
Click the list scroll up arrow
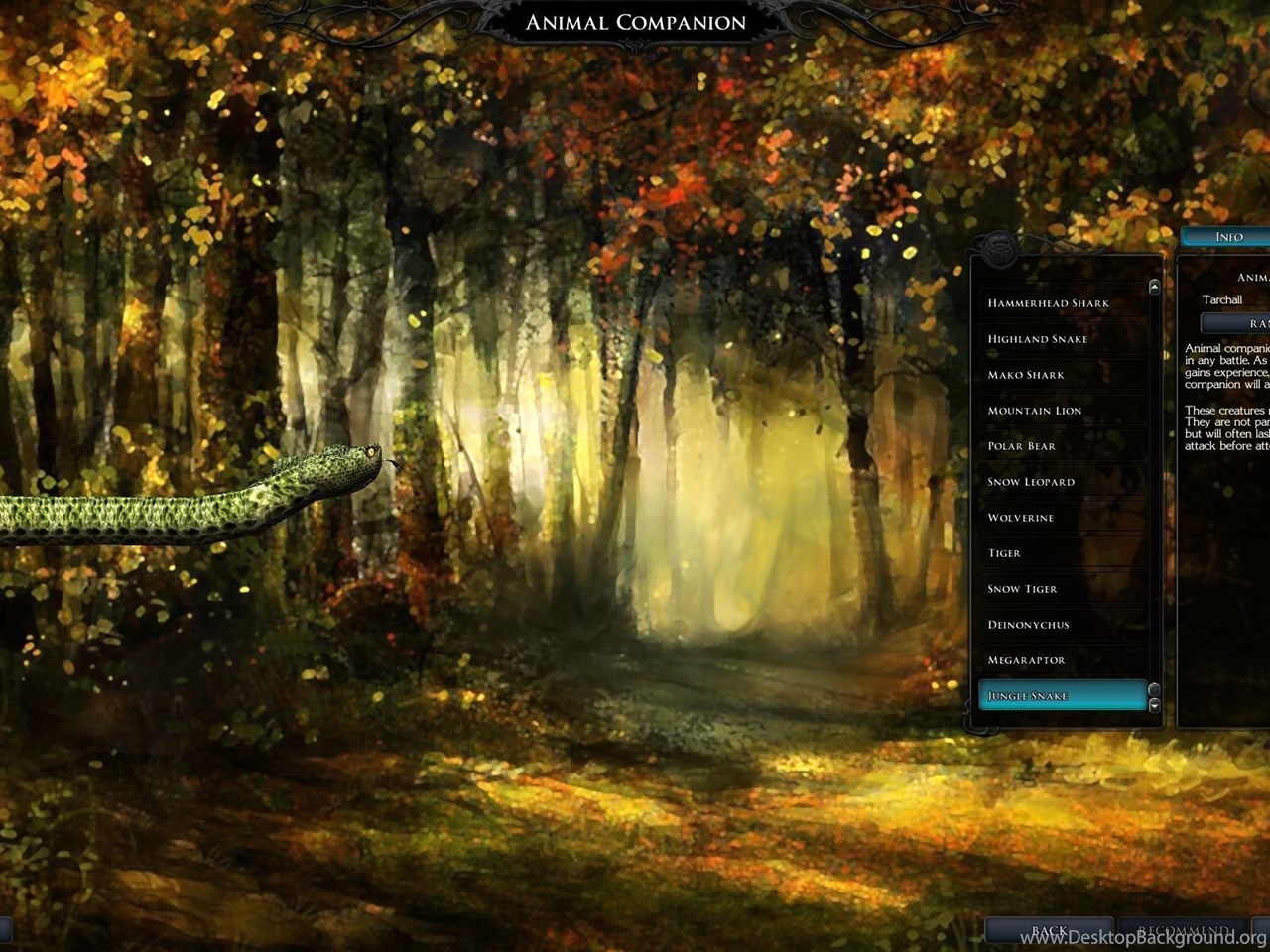(1154, 287)
